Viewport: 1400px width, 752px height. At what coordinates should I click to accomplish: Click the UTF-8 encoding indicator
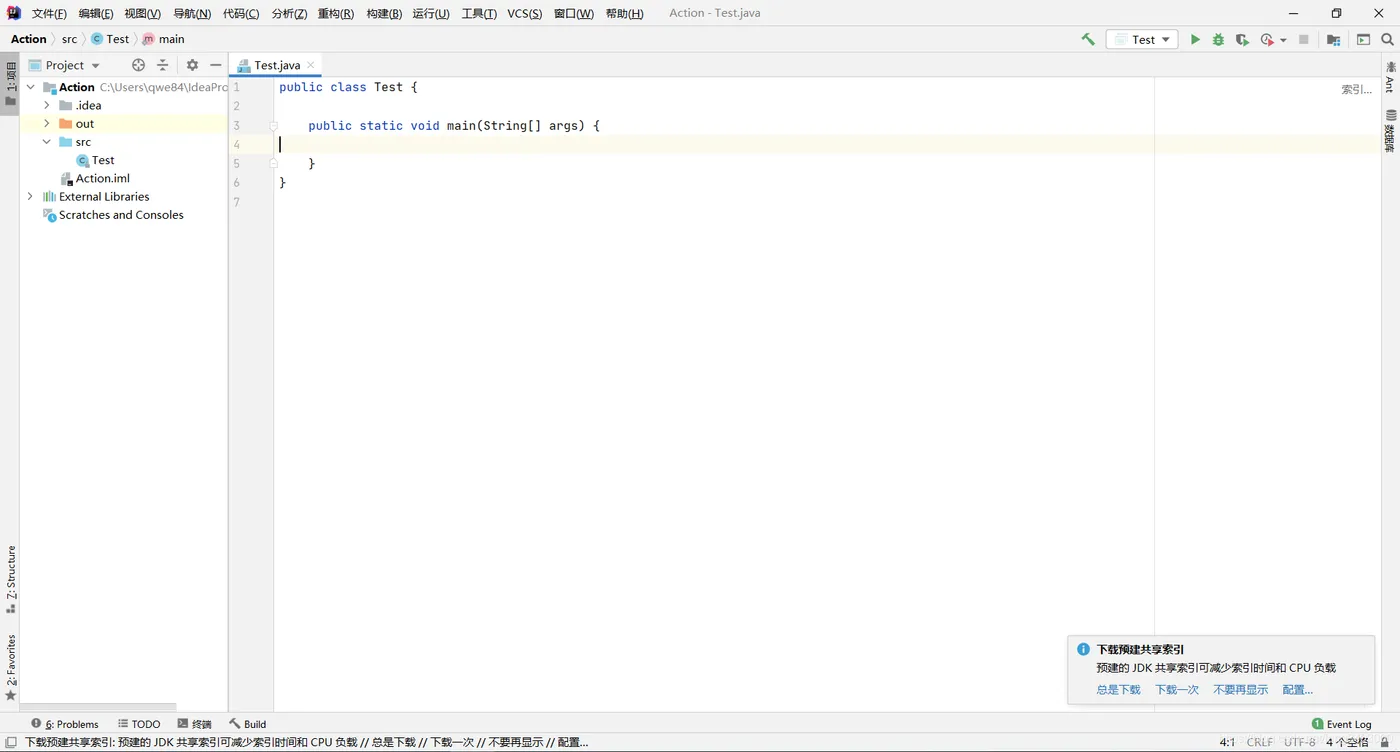1299,742
